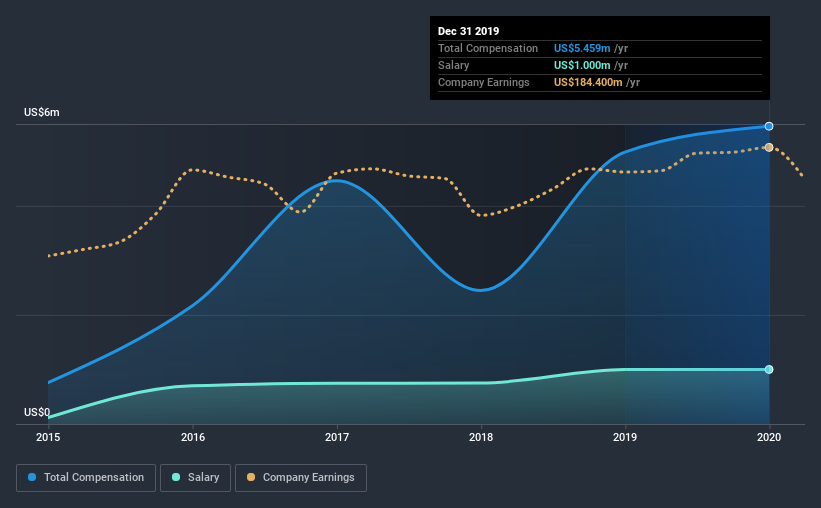Click the Total Compensation row label in tooltip
This screenshot has height=508, width=821.
point(488,48)
